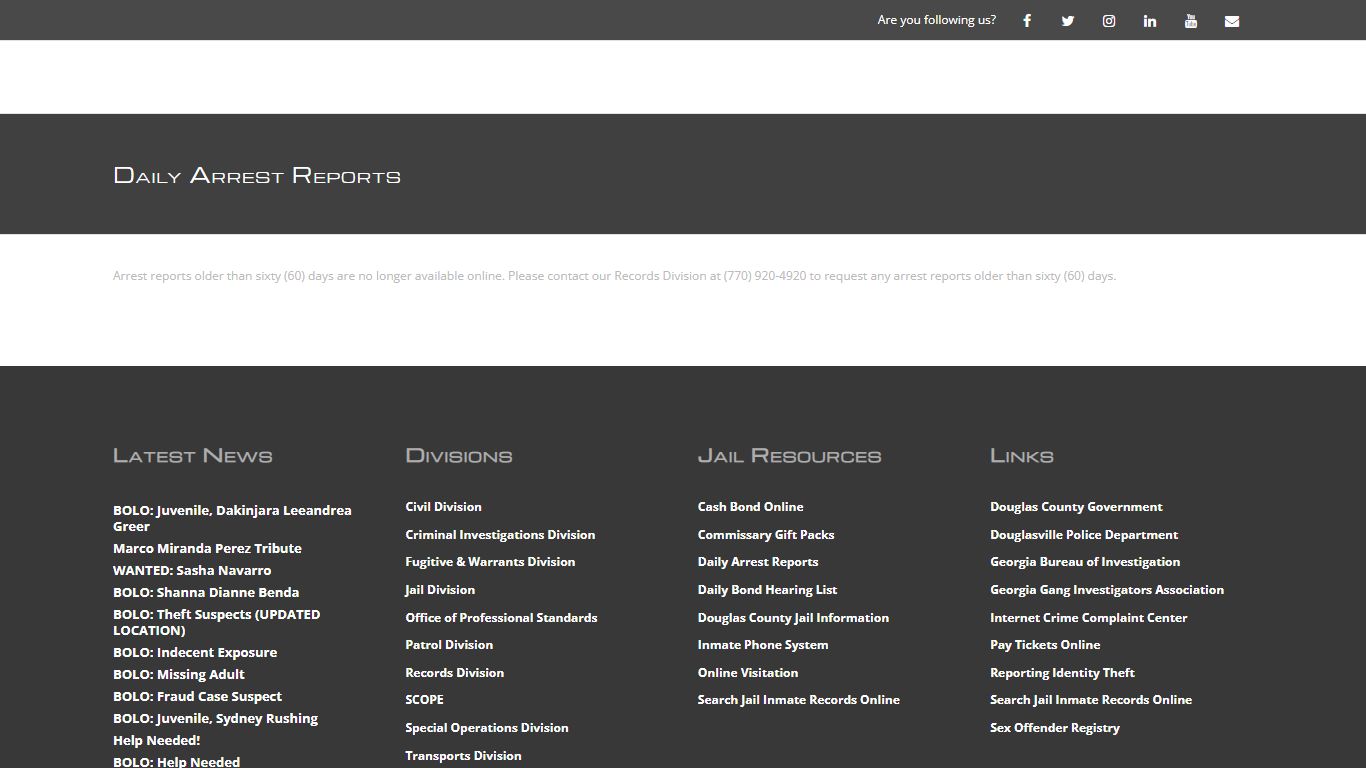
Task: Open the SCOPE division link
Action: click(424, 700)
